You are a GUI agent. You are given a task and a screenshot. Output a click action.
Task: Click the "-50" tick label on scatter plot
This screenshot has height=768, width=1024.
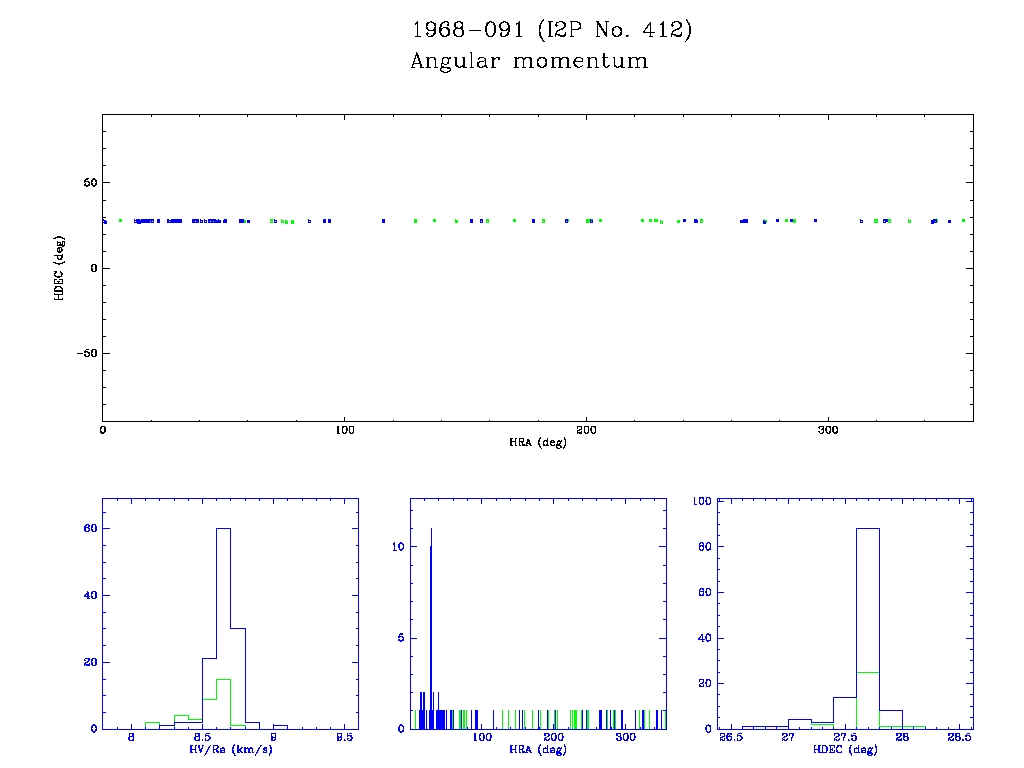point(85,354)
